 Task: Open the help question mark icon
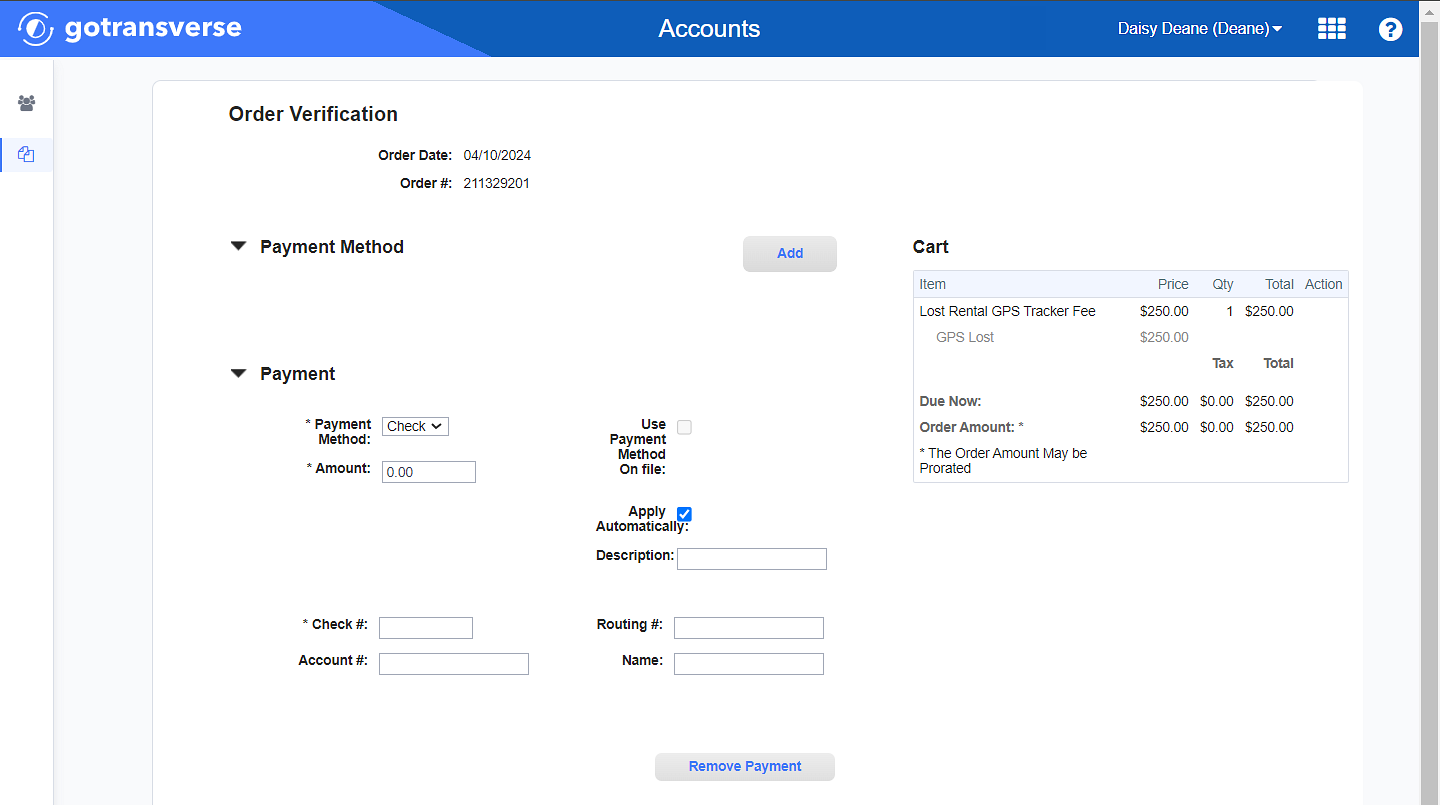pos(1390,29)
